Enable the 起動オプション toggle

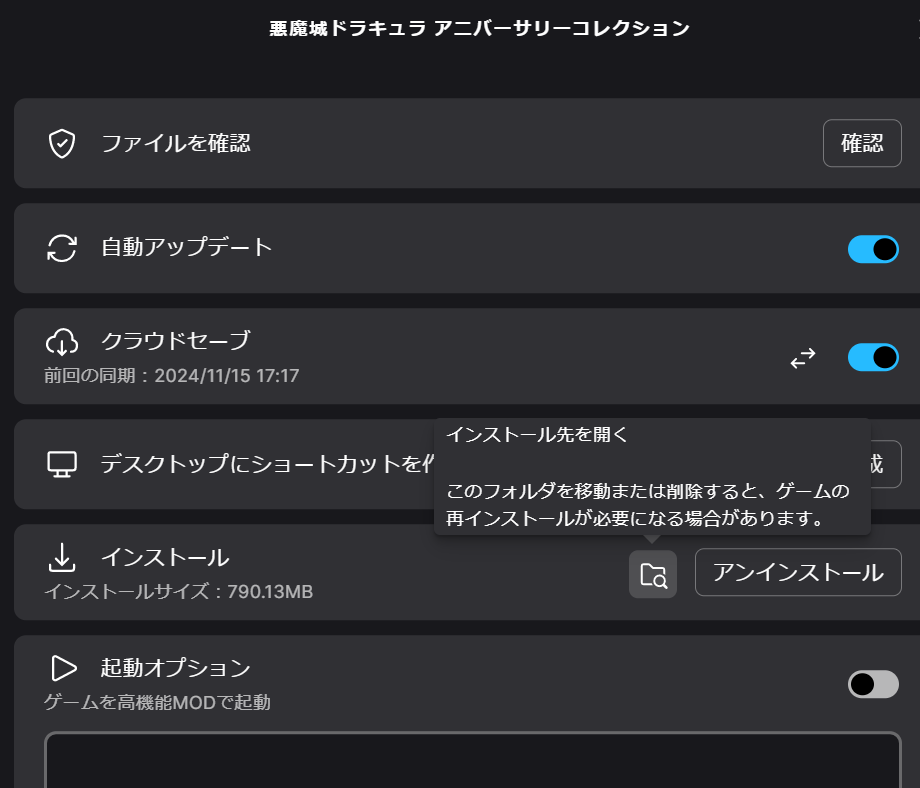coord(873,684)
